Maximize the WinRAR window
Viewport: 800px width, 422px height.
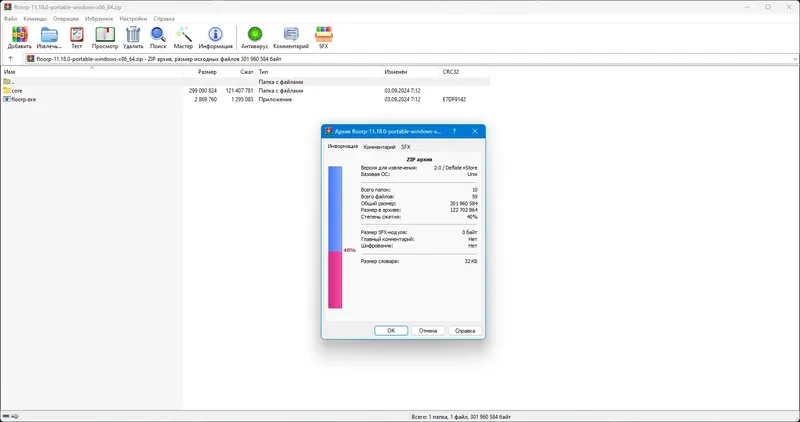click(x=768, y=7)
